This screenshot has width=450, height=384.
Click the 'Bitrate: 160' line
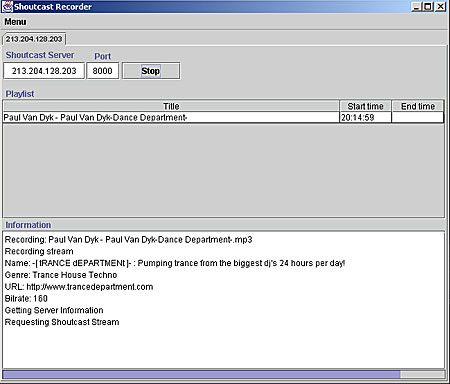point(26,299)
